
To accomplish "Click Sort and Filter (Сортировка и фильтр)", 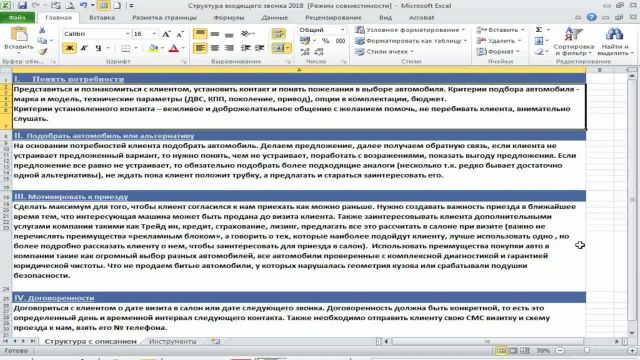I will (573, 41).
